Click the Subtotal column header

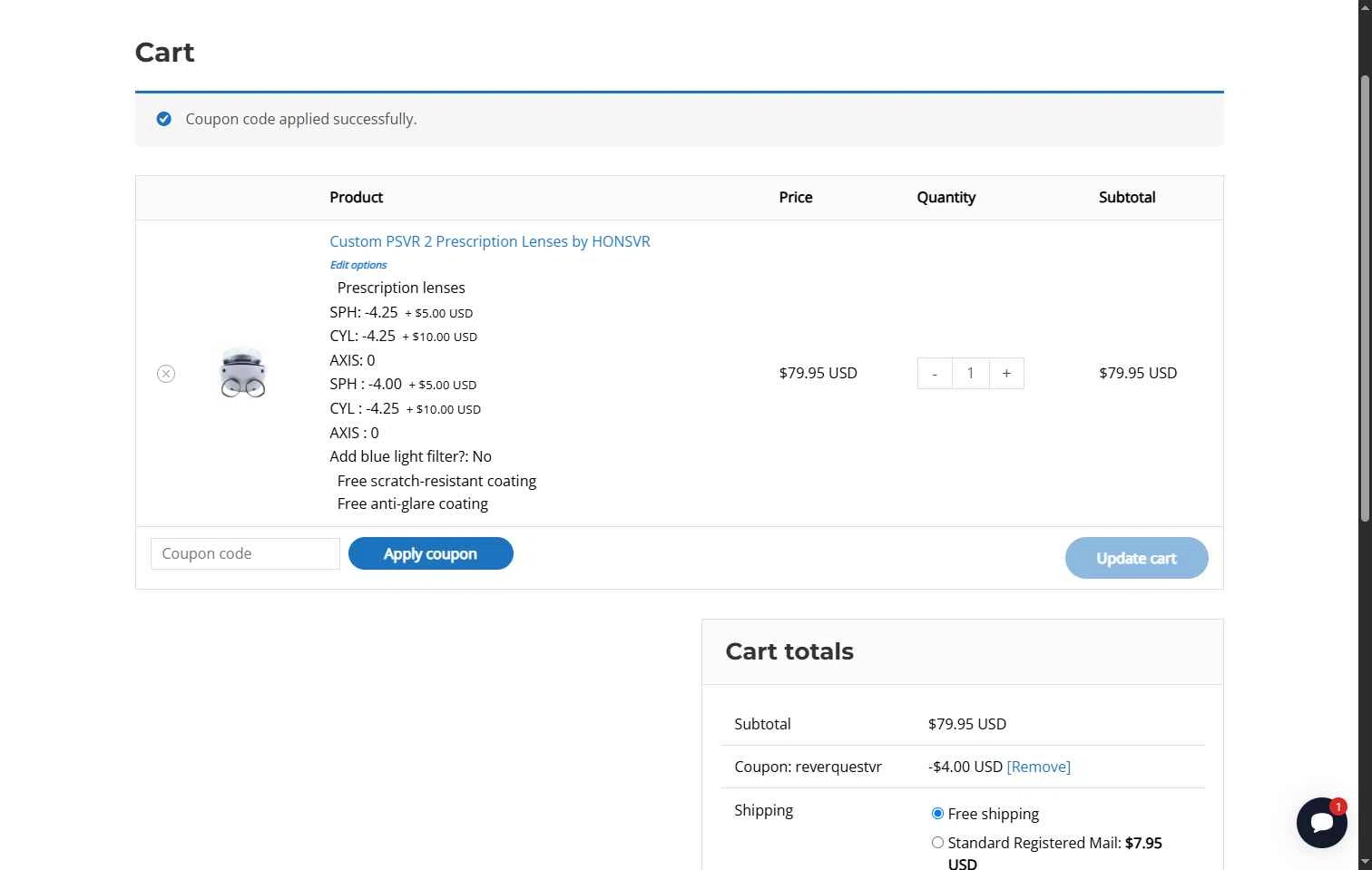pyautogui.click(x=1127, y=197)
